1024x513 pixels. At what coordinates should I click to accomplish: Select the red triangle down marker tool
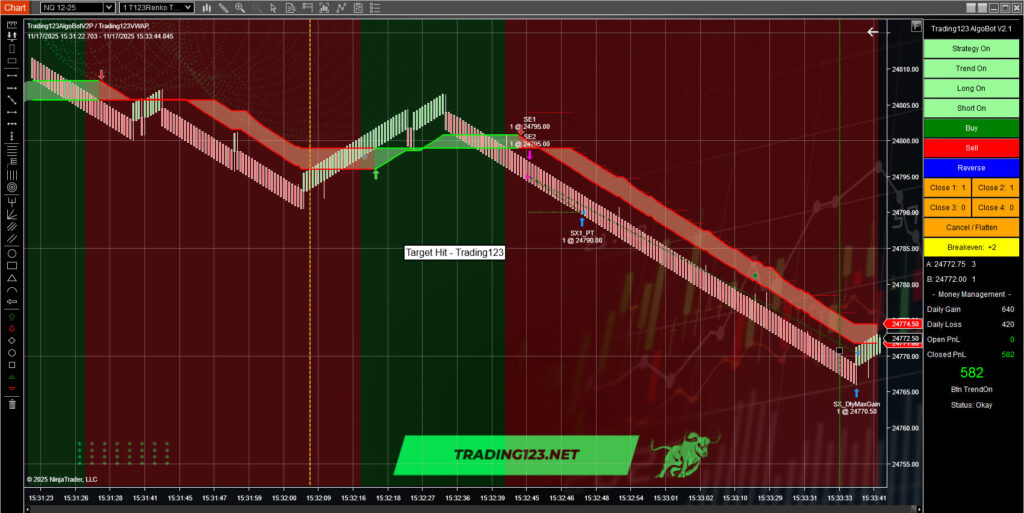(11, 388)
